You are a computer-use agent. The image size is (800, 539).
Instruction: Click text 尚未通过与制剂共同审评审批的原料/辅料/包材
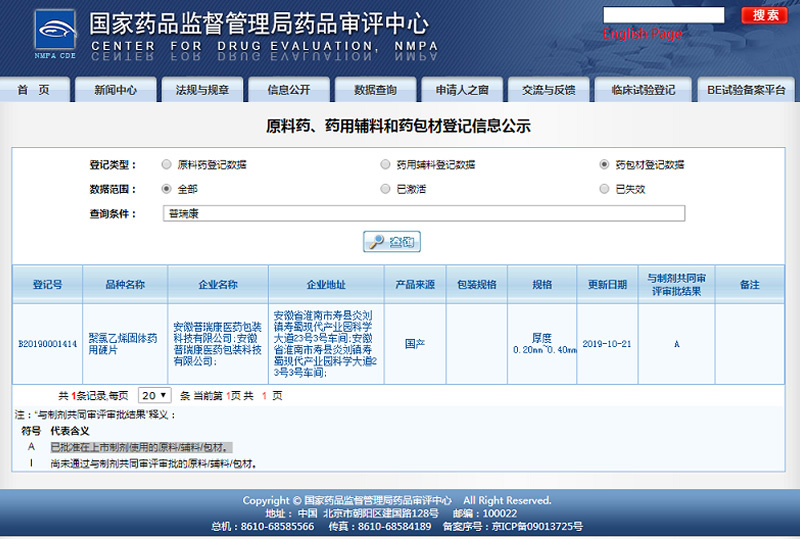click(x=153, y=464)
